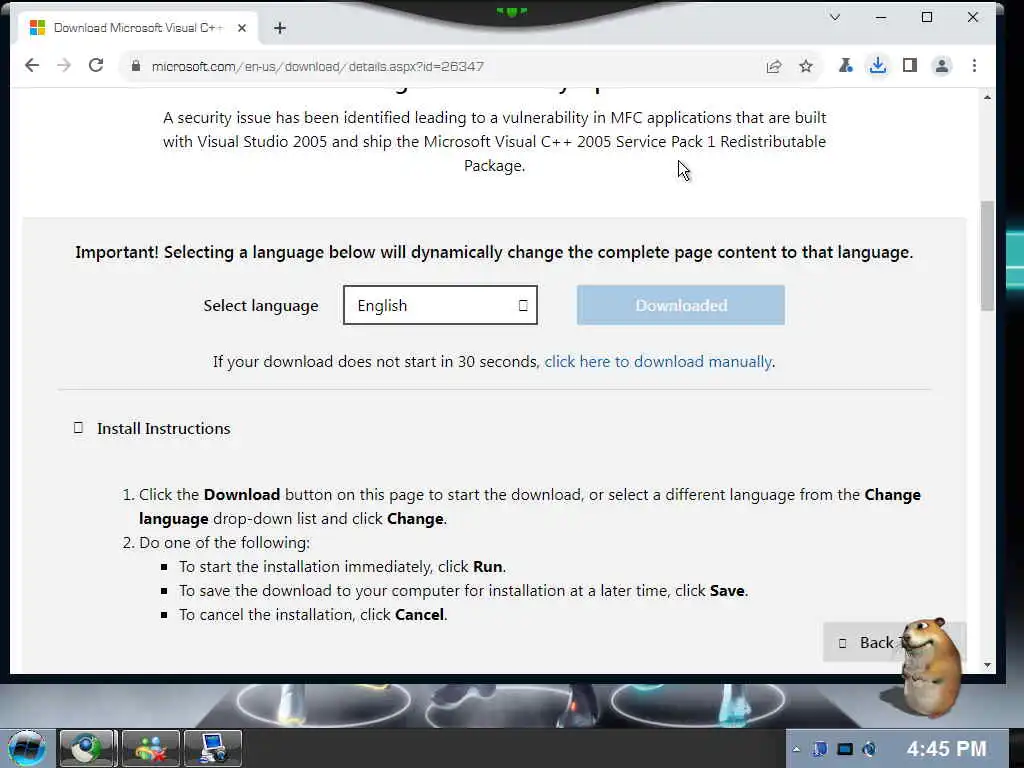
Task: Click the Downloaded button
Action: [680, 305]
